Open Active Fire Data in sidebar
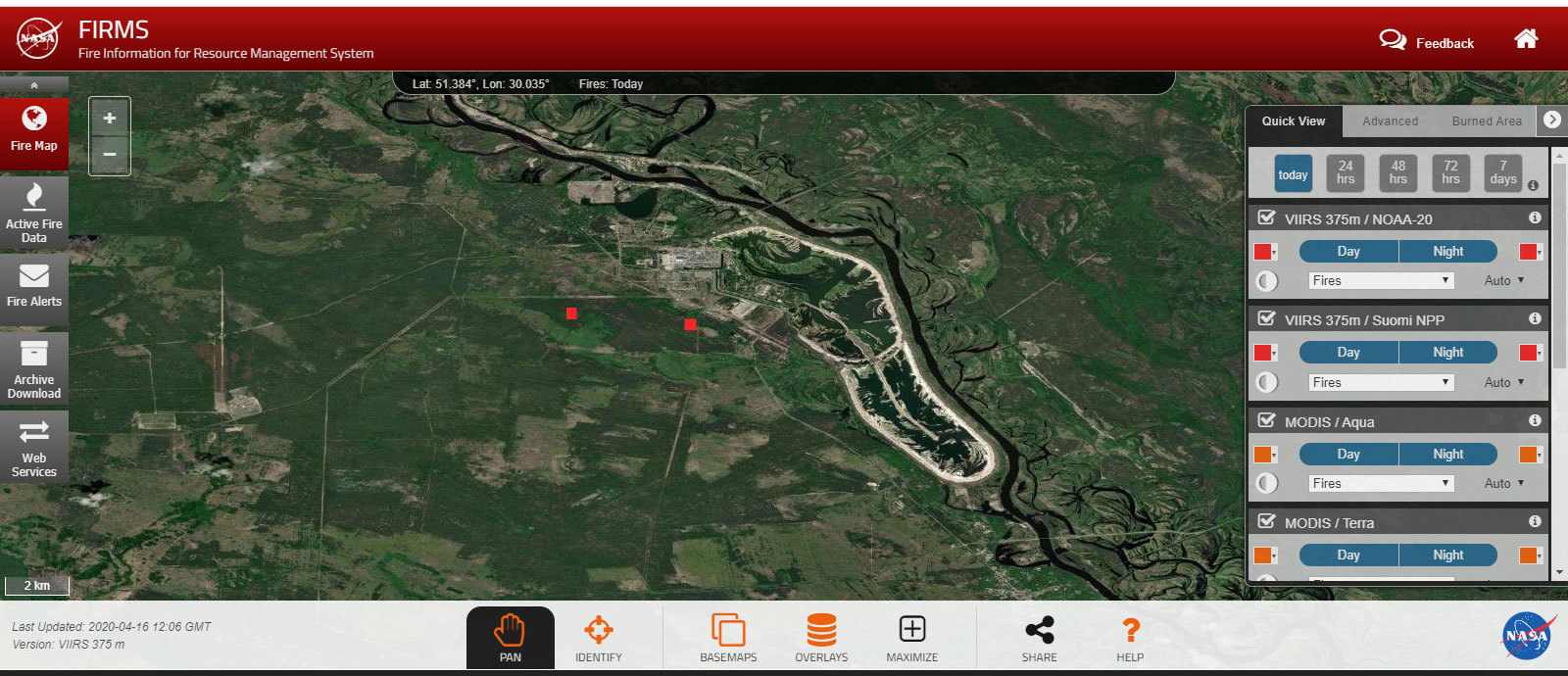 pyautogui.click(x=34, y=212)
